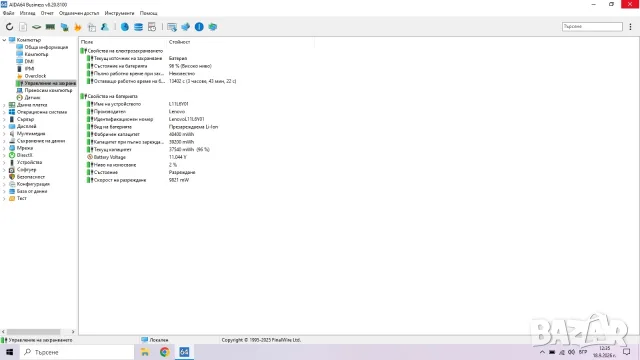Expand the Операционна система tree node

click(4, 112)
